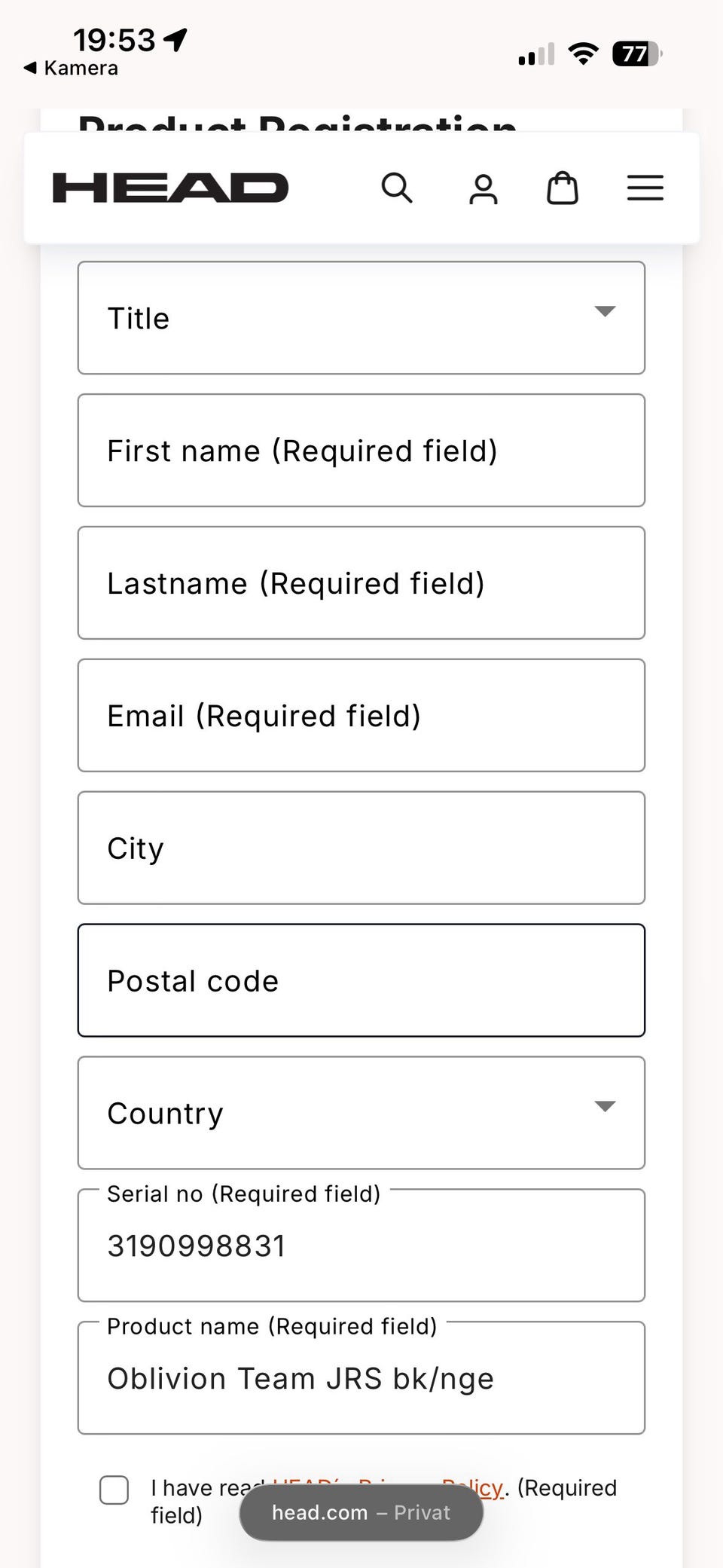Expand the Title dropdown
This screenshot has width=723, height=1568.
coord(361,318)
